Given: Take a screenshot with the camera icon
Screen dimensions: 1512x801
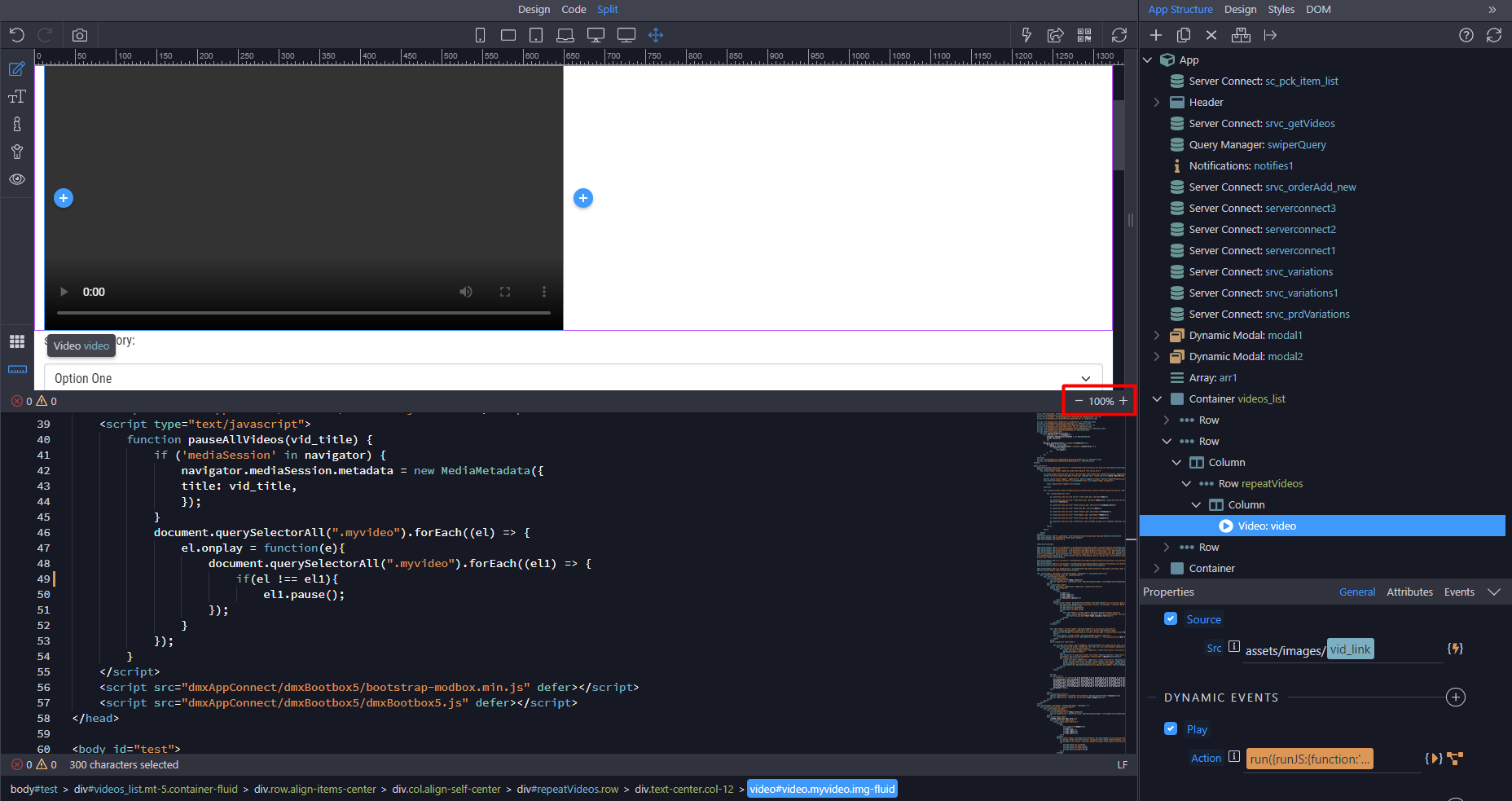Looking at the screenshot, I should (79, 35).
